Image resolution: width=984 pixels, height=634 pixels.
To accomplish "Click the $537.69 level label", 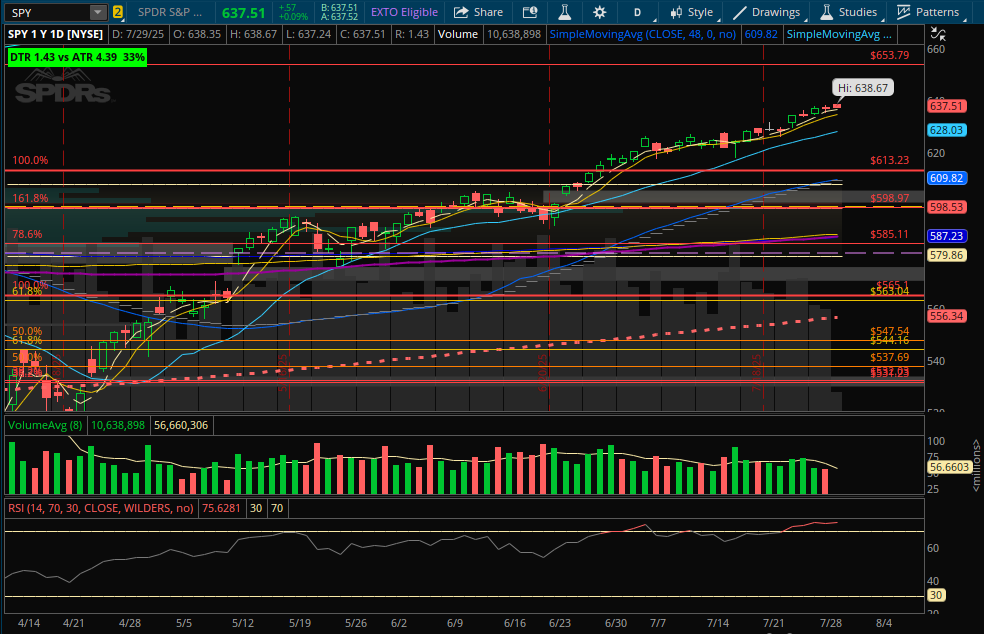I will coord(889,357).
